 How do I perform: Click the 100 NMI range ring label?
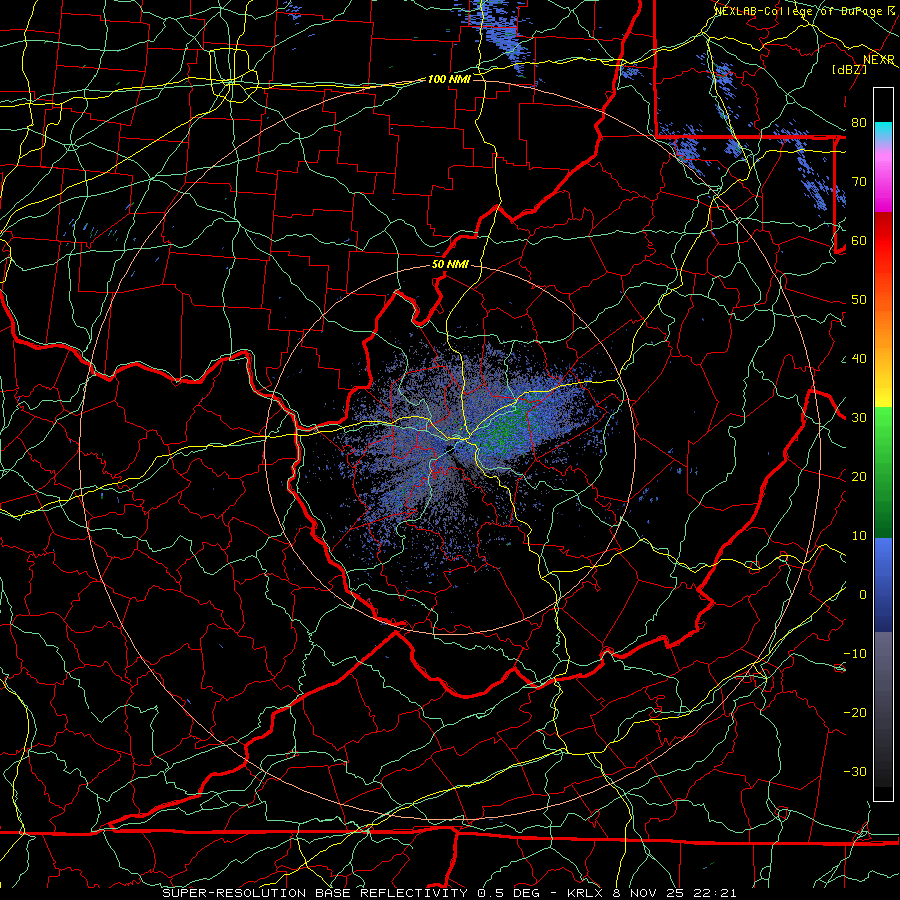(449, 79)
